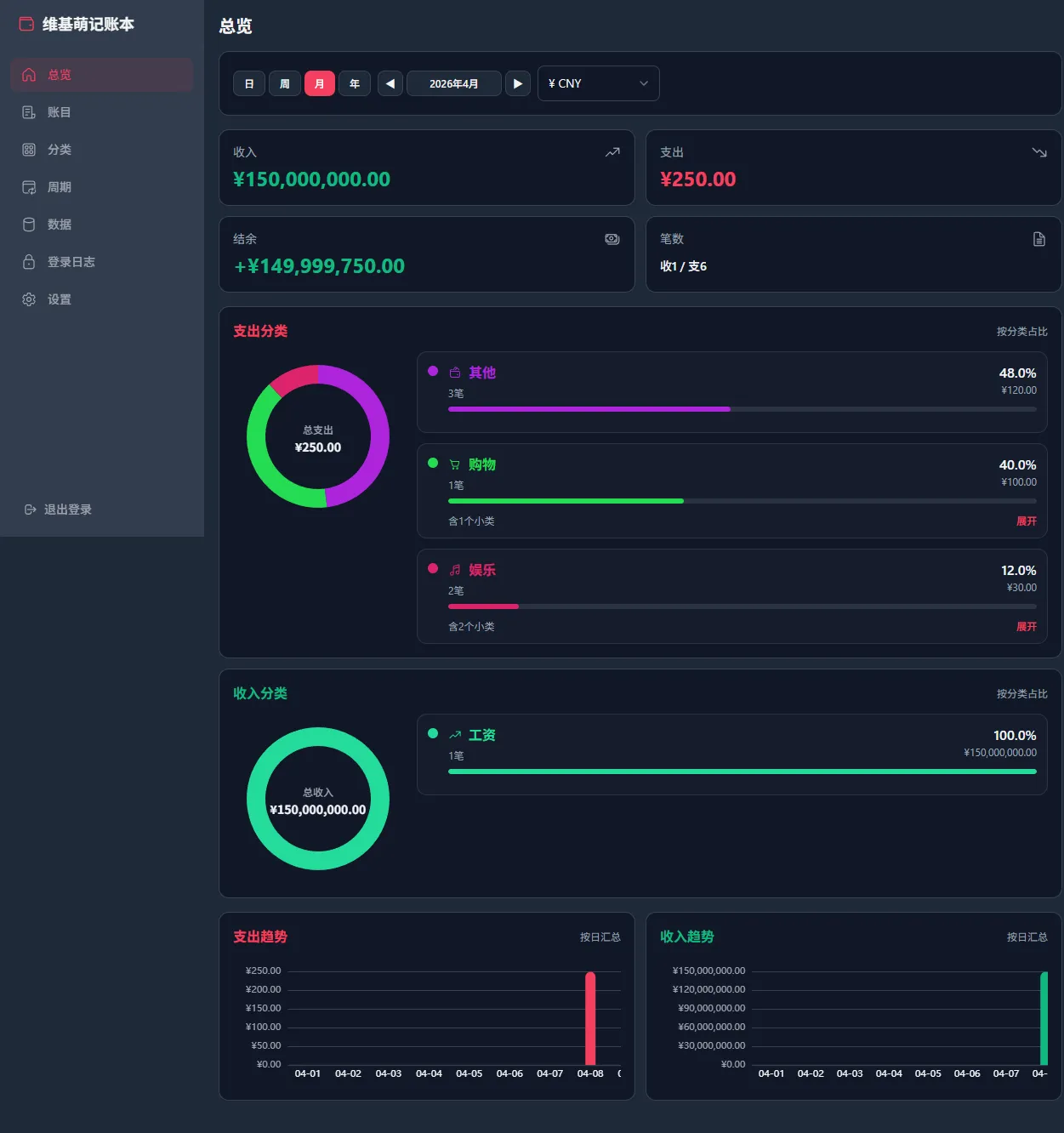Open 账目 in the sidebar
This screenshot has width=1064, height=1133.
(x=59, y=112)
